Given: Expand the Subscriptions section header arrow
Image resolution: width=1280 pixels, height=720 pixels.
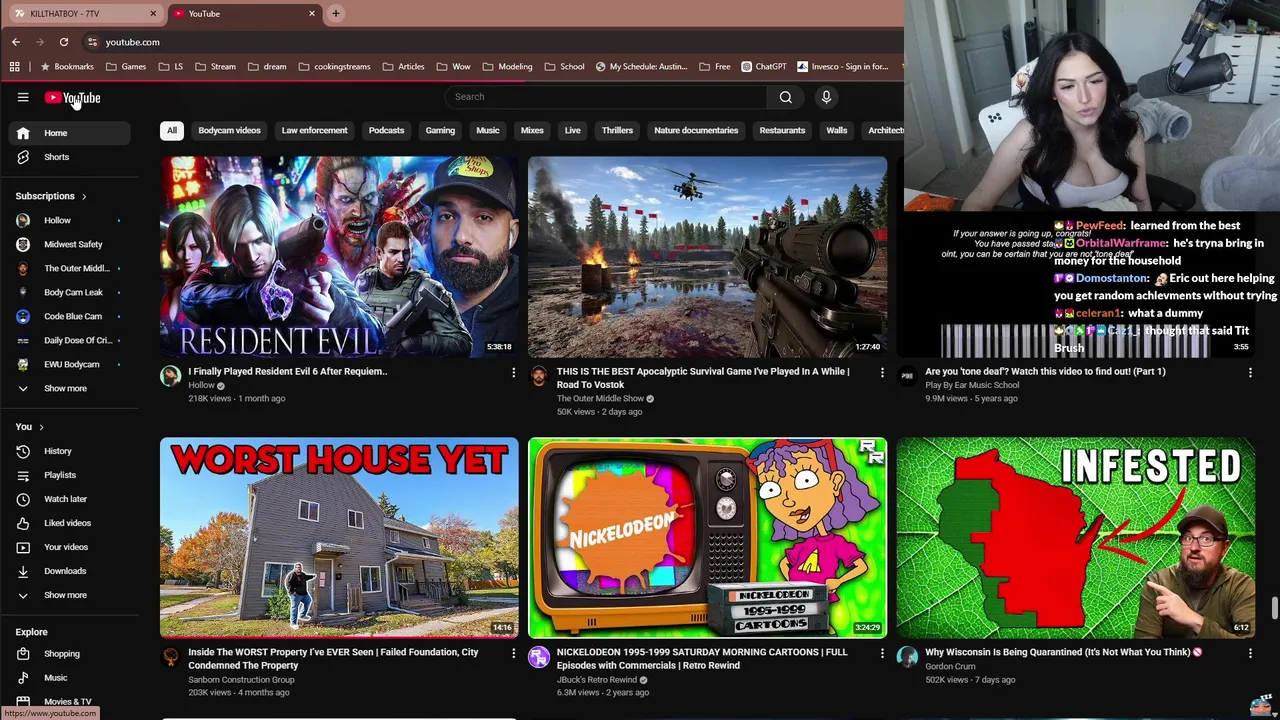Looking at the screenshot, I should click(x=84, y=197).
